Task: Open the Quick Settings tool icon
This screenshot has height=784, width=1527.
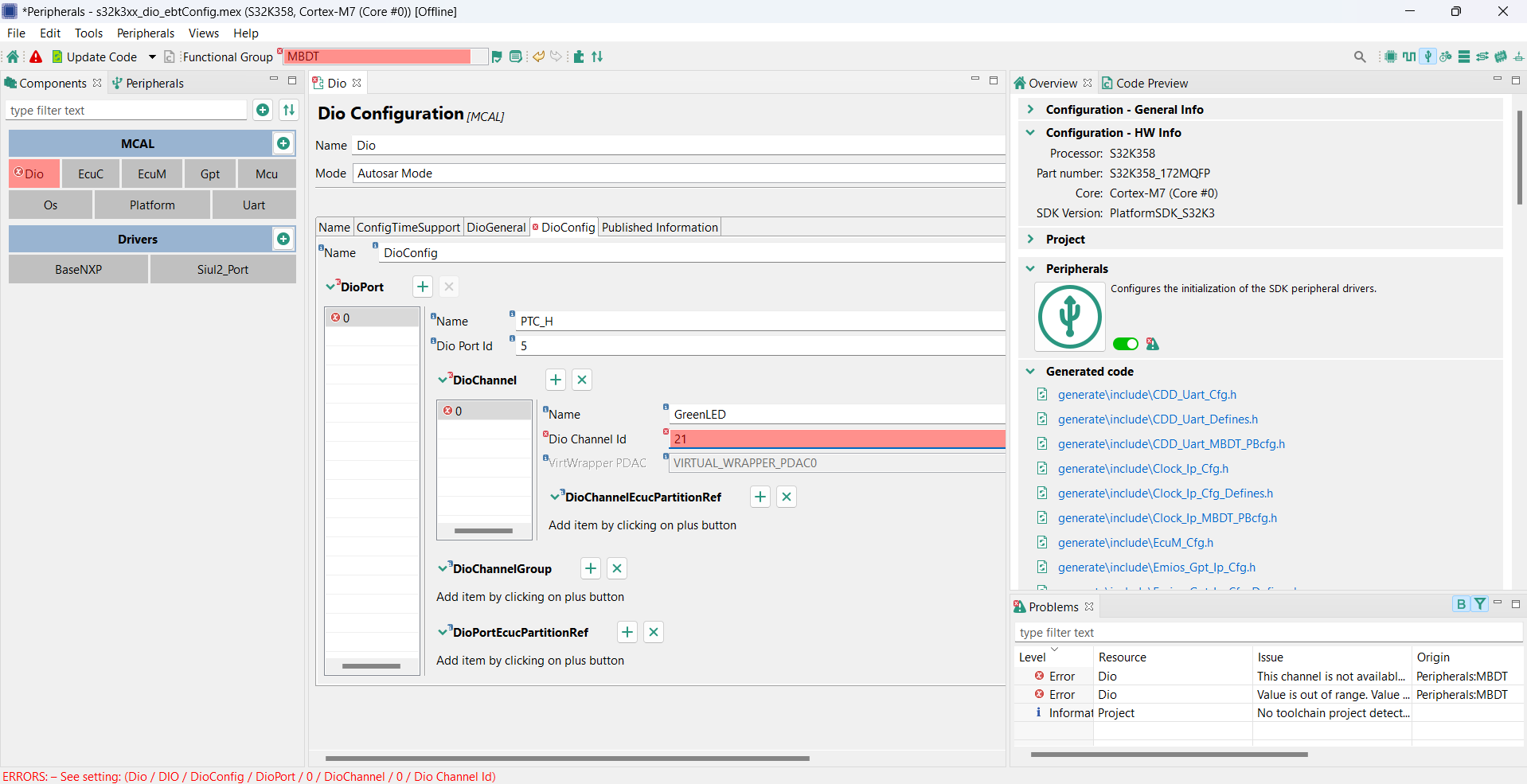Action: pos(1447,57)
